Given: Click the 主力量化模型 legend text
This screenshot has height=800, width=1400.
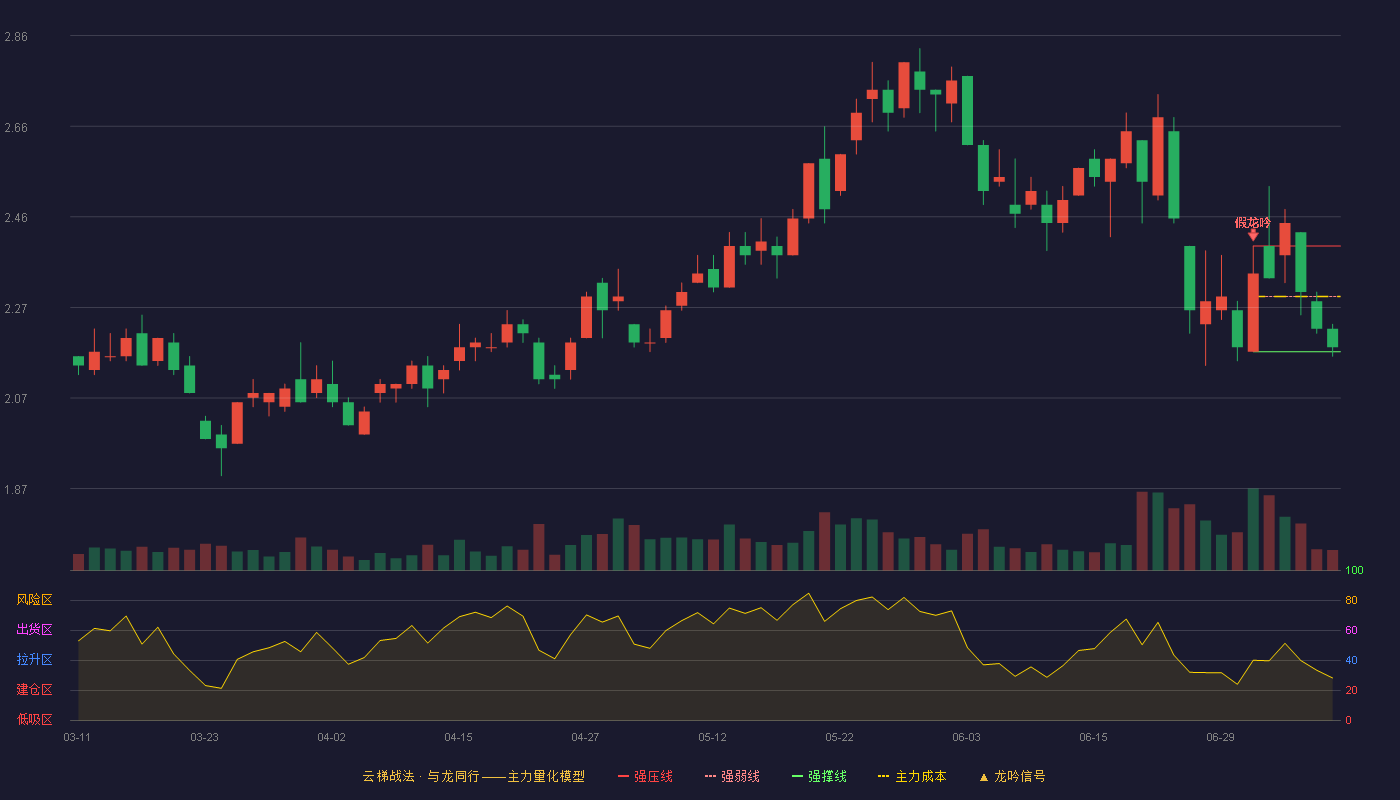Looking at the screenshot, I should (x=546, y=776).
